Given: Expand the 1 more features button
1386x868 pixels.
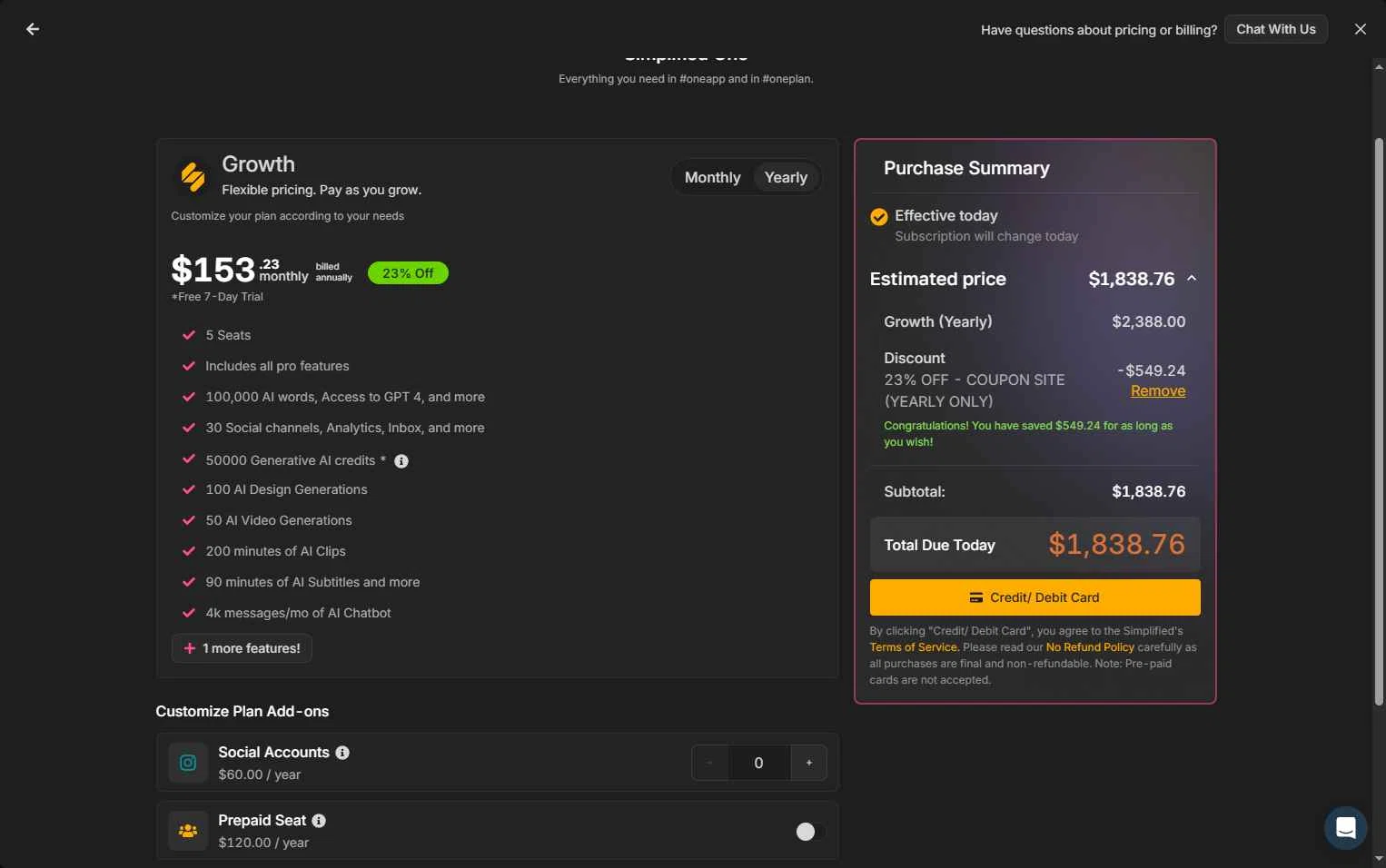Looking at the screenshot, I should 242,648.
